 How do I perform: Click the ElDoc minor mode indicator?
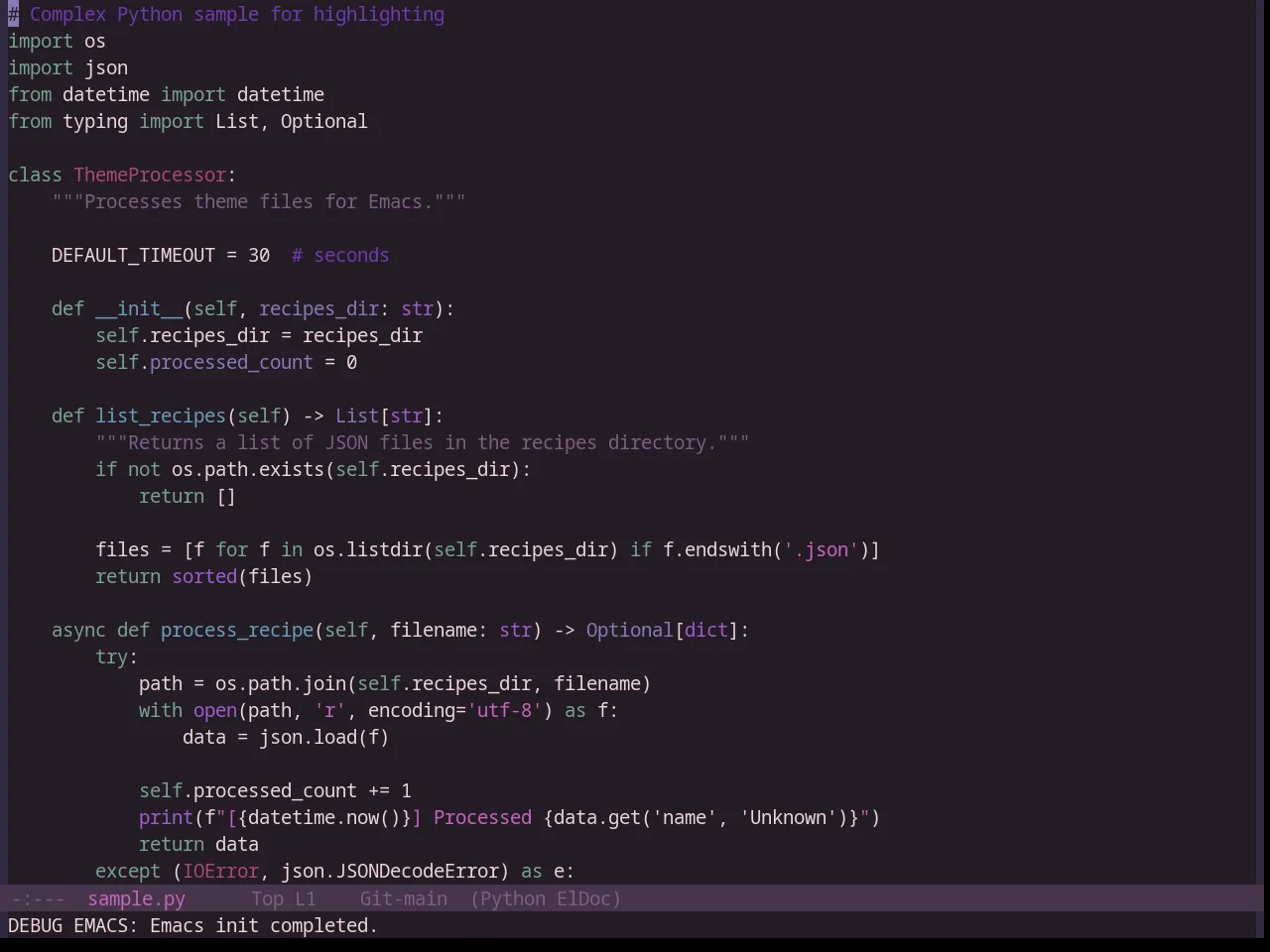583,898
